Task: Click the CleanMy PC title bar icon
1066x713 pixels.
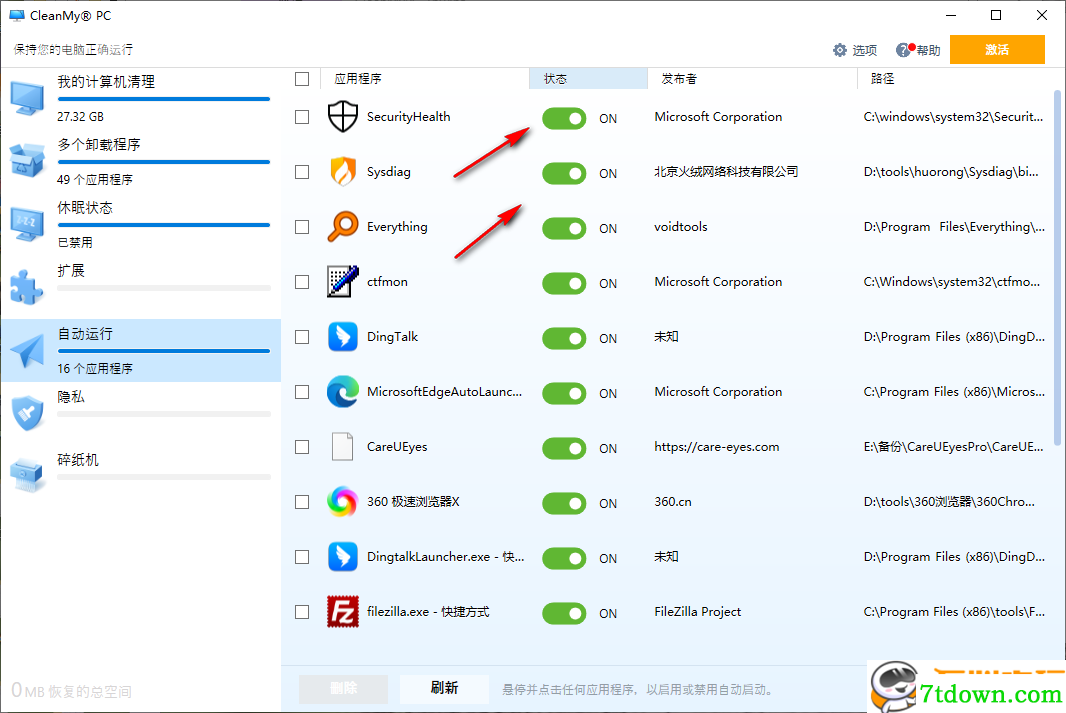Action: pyautogui.click(x=17, y=15)
